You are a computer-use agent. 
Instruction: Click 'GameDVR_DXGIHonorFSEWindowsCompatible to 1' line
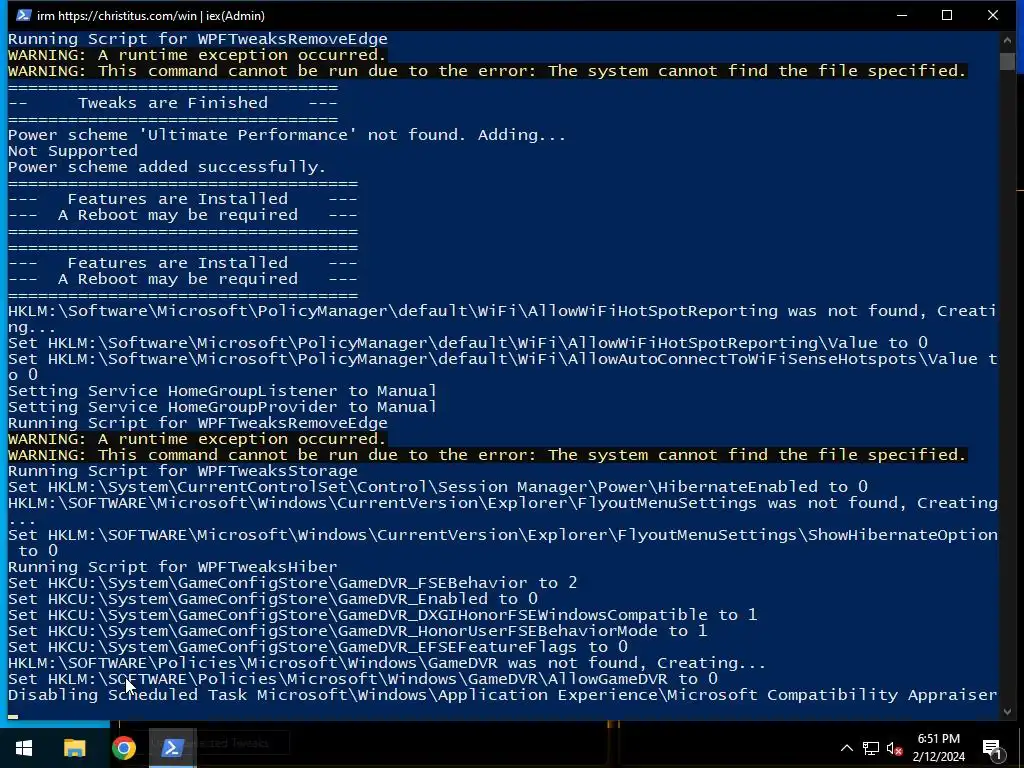[x=382, y=615]
